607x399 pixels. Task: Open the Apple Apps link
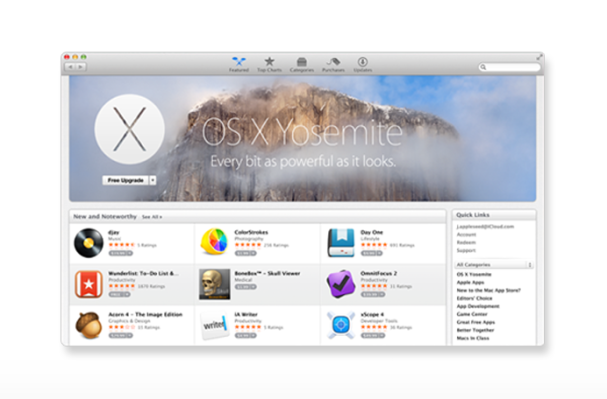tap(470, 283)
